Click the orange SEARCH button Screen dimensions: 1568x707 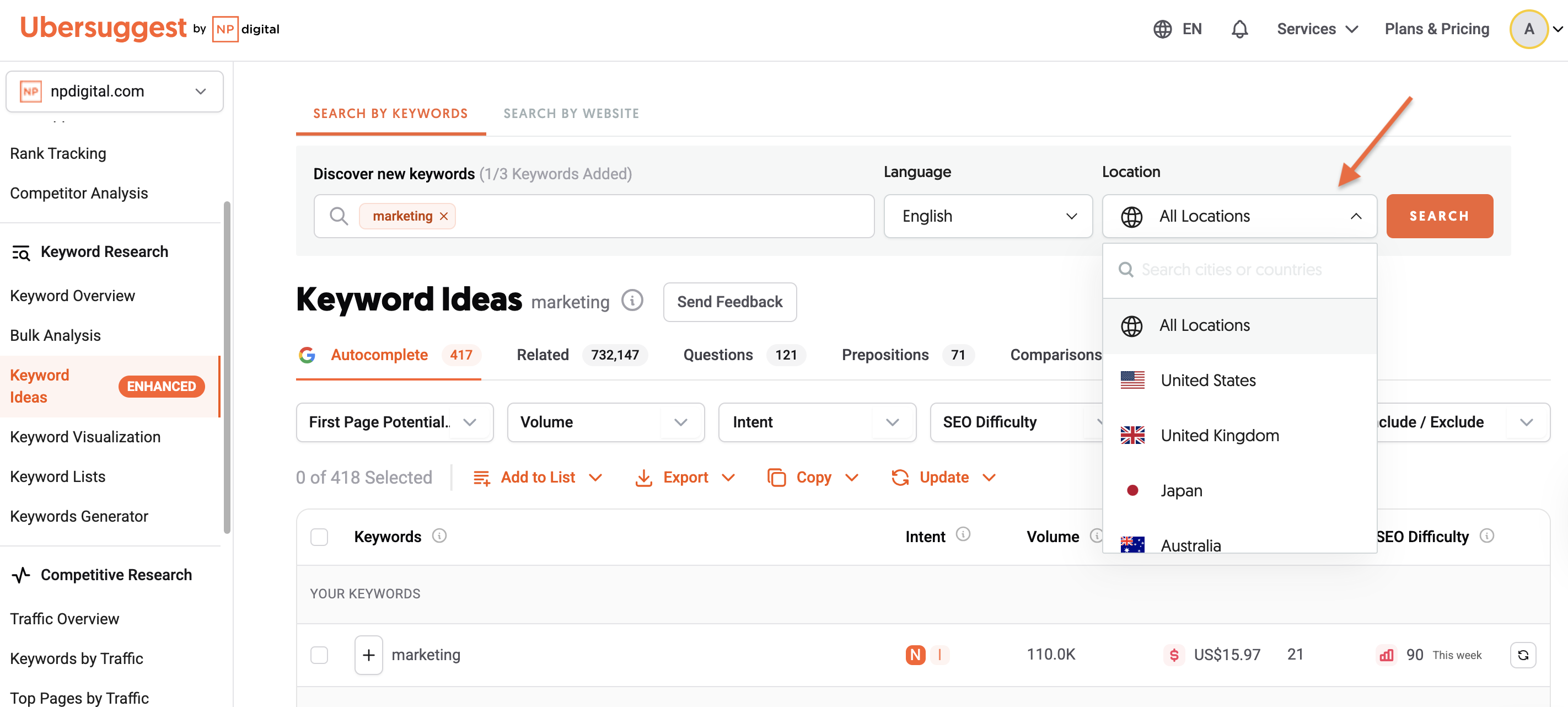(x=1439, y=216)
